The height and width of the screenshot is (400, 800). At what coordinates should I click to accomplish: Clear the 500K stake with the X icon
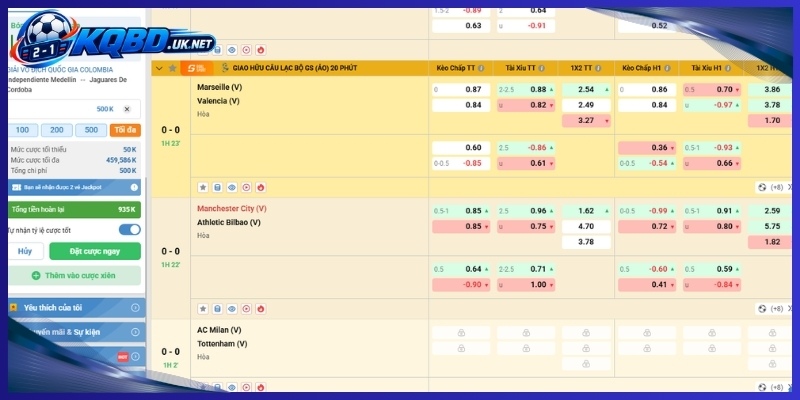[127, 109]
